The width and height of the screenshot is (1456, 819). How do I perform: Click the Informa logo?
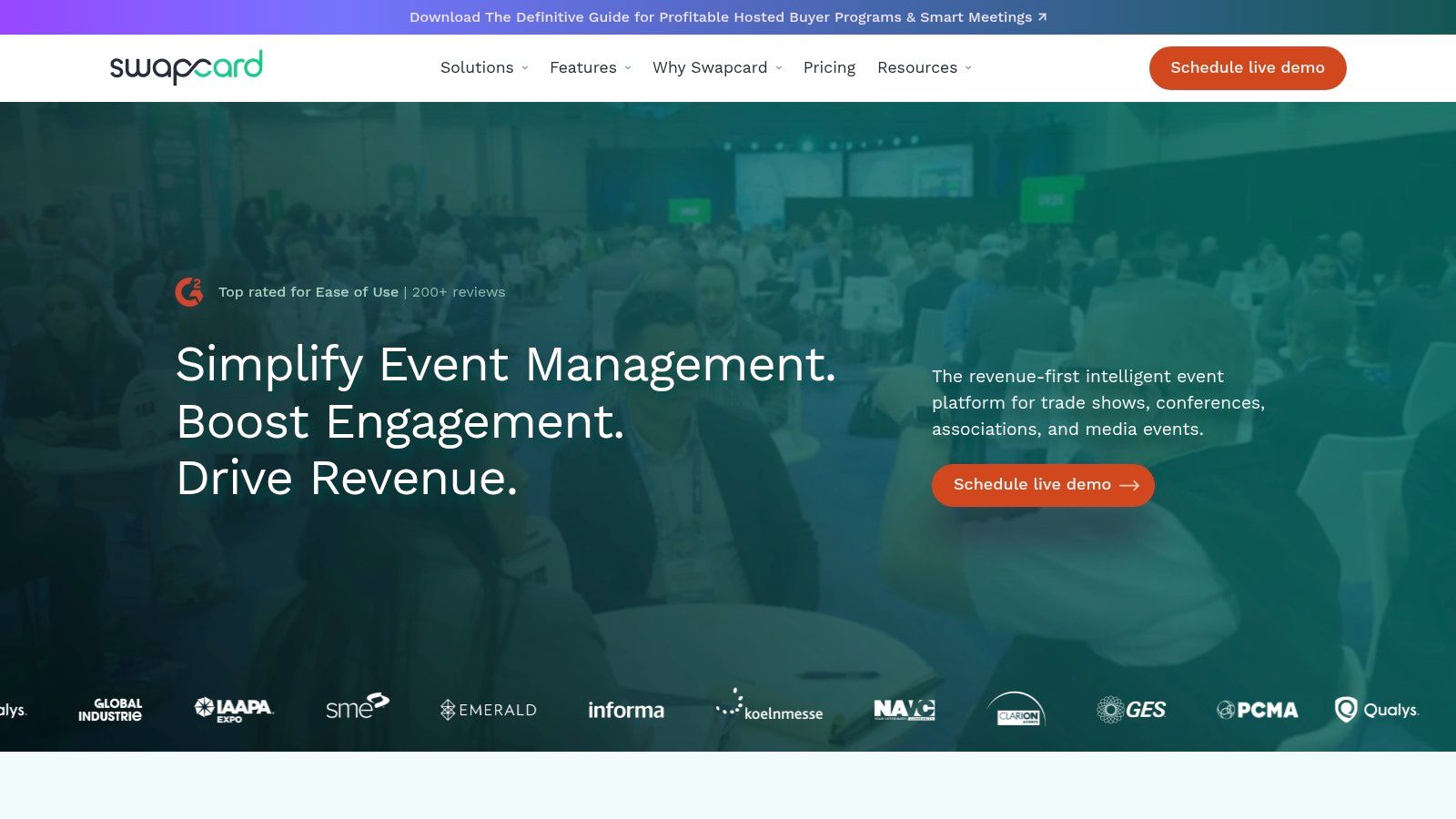626,710
